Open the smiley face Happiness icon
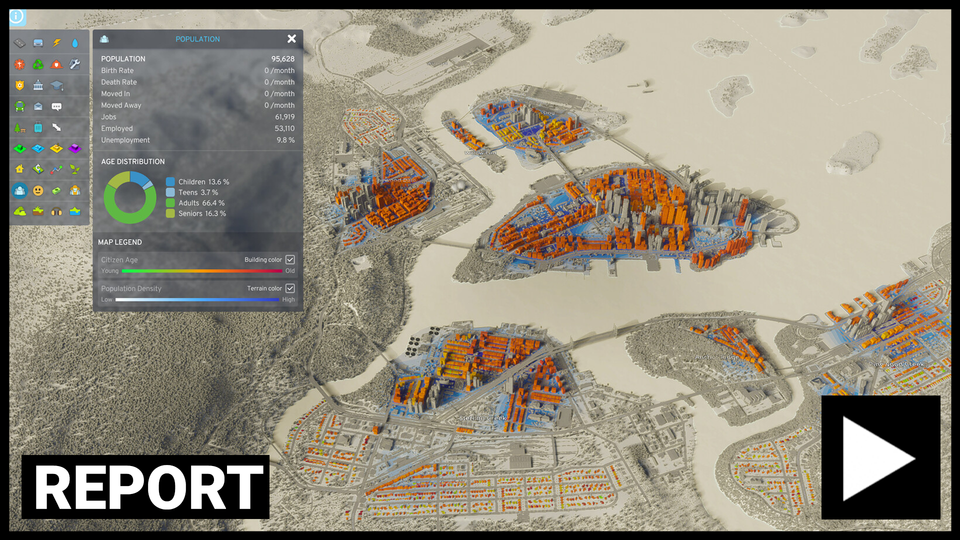This screenshot has width=960, height=540. coord(38,190)
